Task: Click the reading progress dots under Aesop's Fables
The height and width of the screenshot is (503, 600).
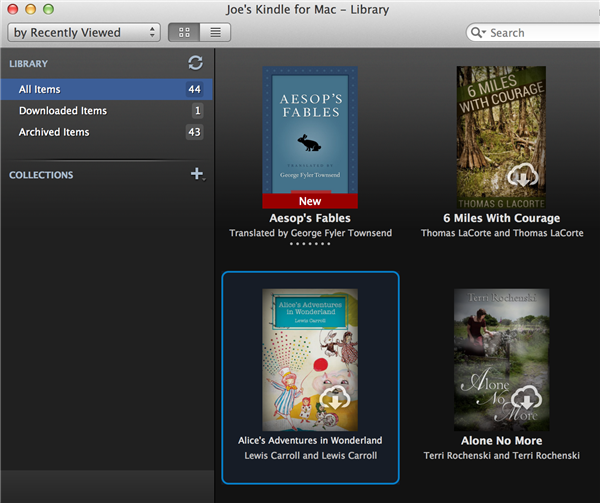Action: 310,244
